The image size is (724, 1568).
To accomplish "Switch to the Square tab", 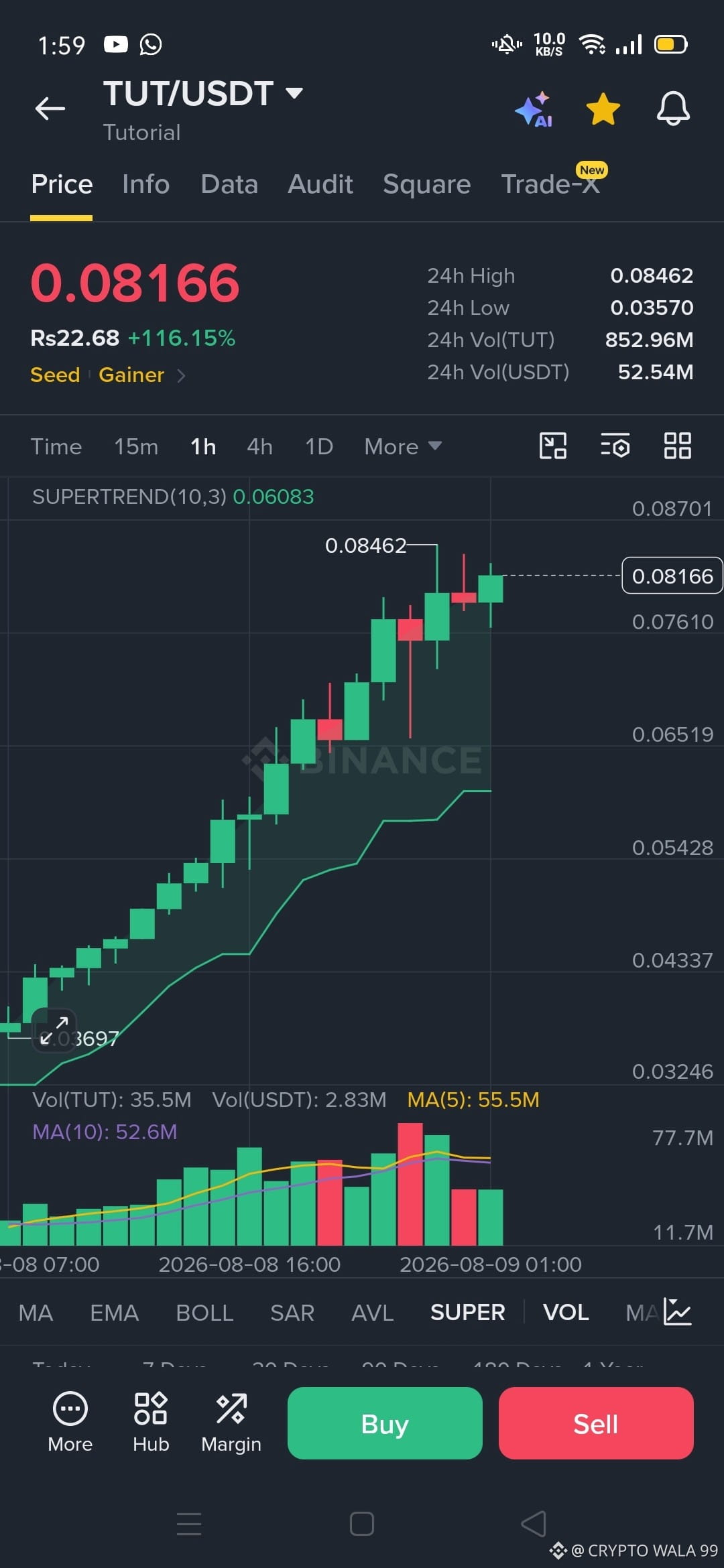I will click(x=426, y=184).
